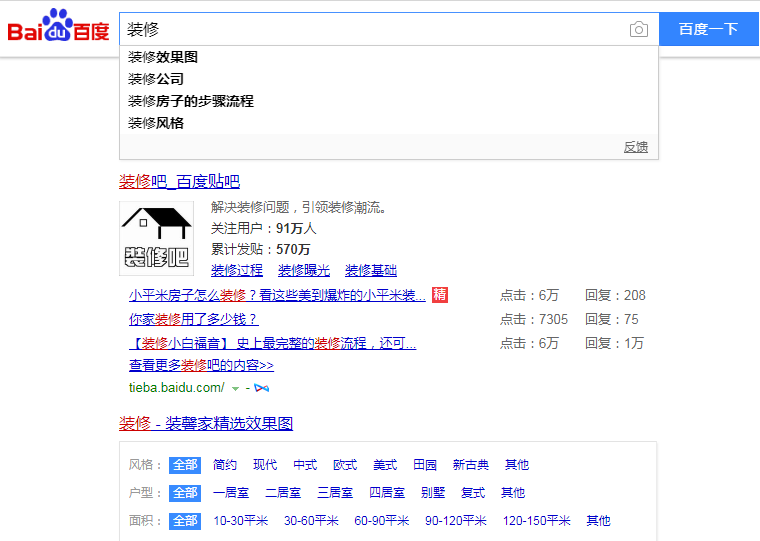The image size is (760, 541).
Task: Click the 装修吧 house thumbnail
Action: point(157,238)
